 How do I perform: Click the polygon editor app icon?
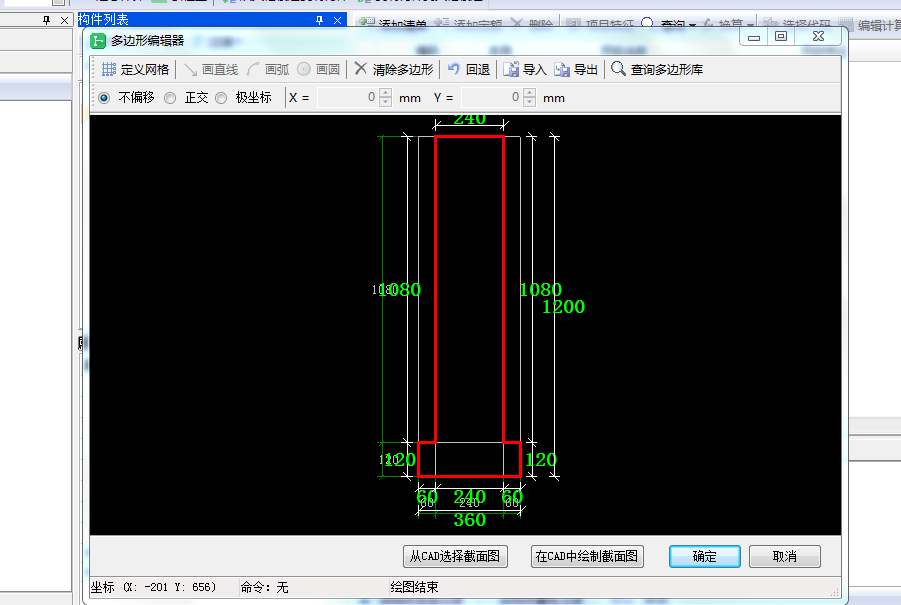click(x=98, y=41)
